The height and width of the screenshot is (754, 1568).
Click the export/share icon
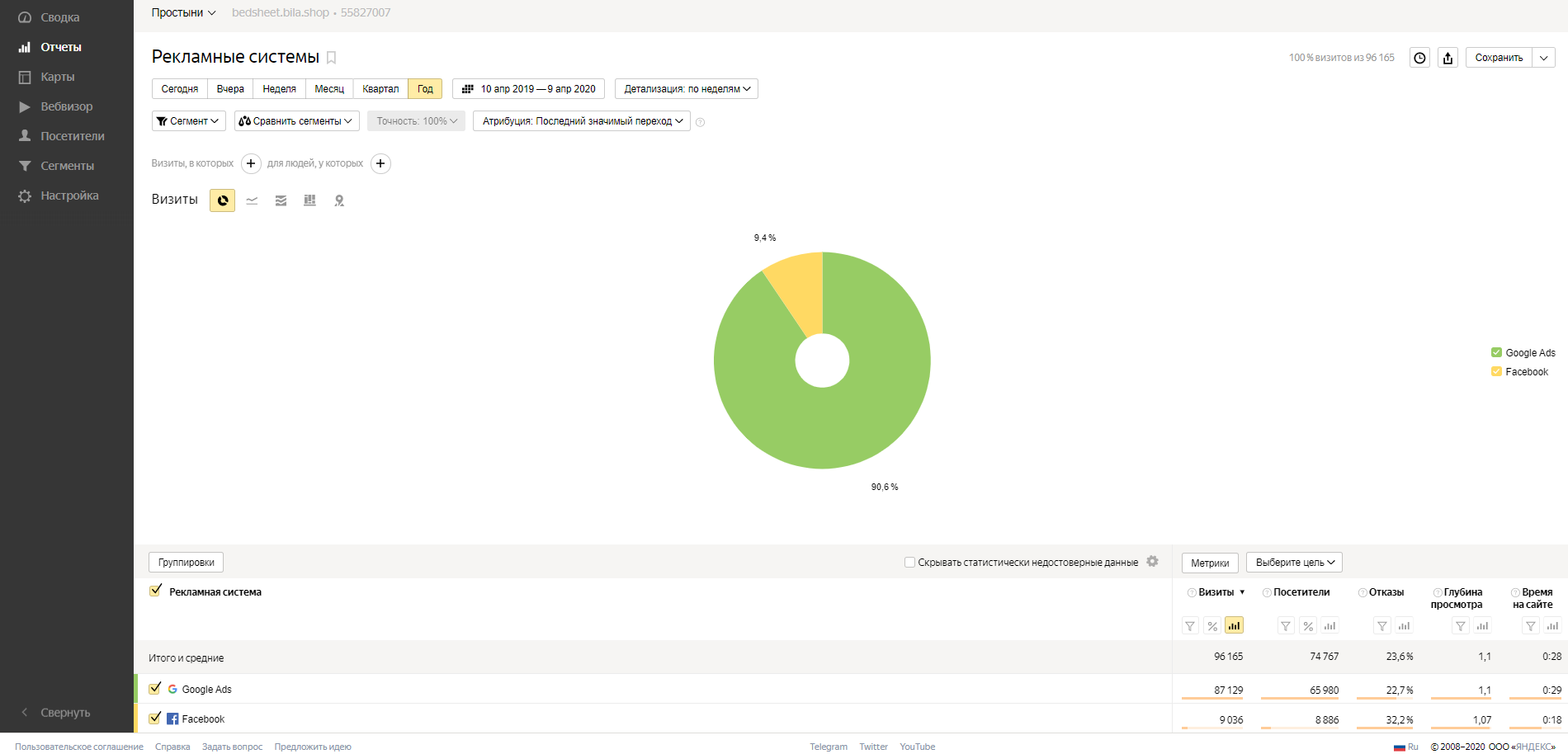[x=1448, y=58]
